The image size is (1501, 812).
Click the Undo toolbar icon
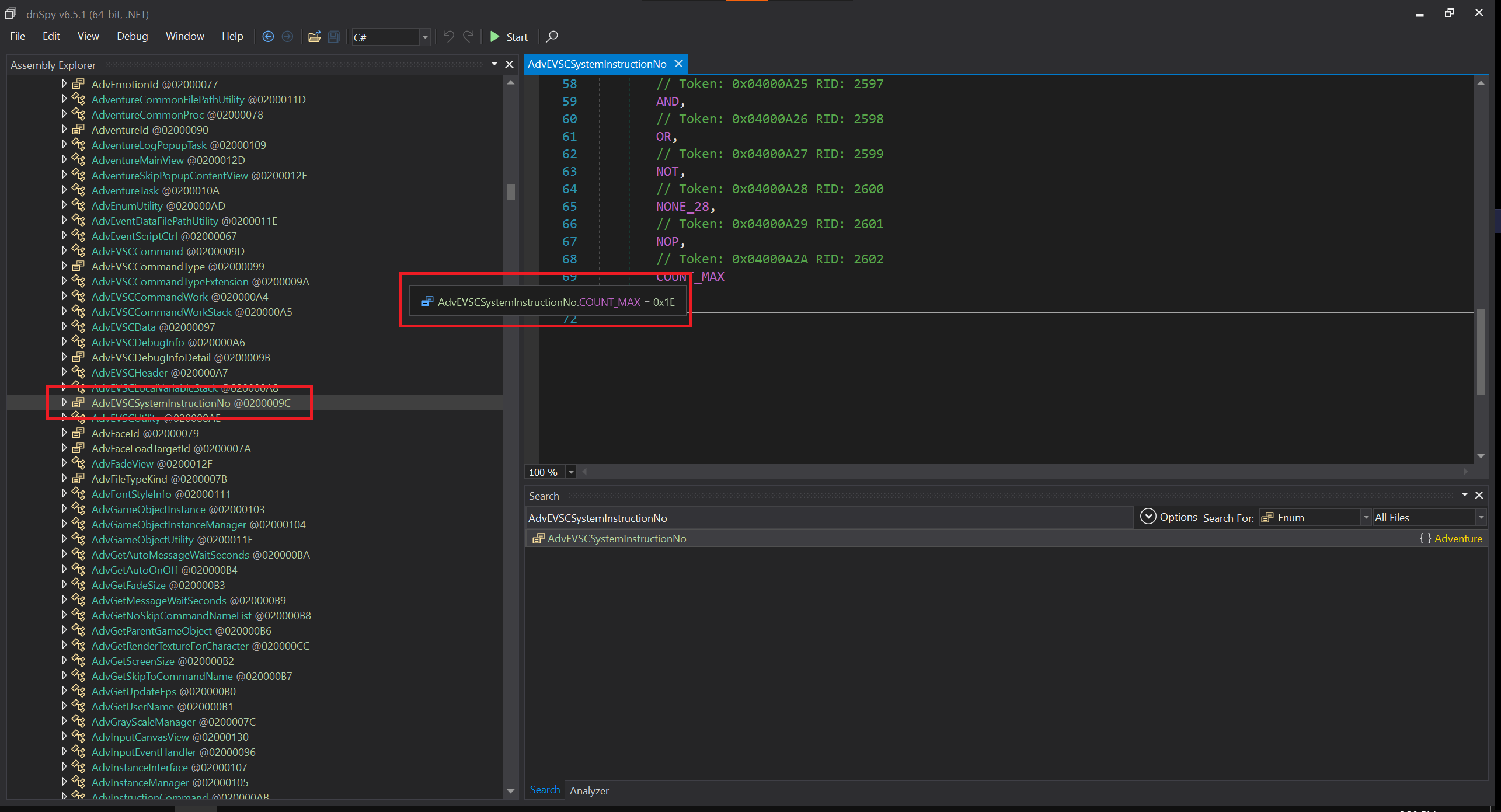coord(448,37)
